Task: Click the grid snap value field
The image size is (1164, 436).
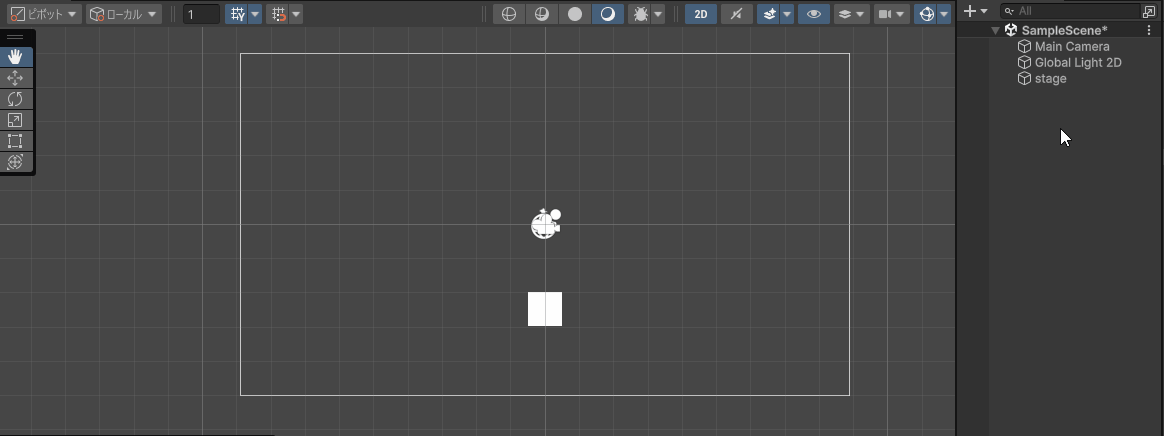Action: (201, 13)
